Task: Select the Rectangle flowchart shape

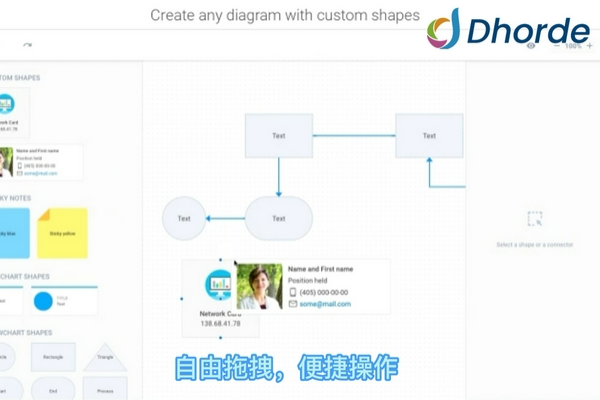Action: pyautogui.click(x=53, y=355)
